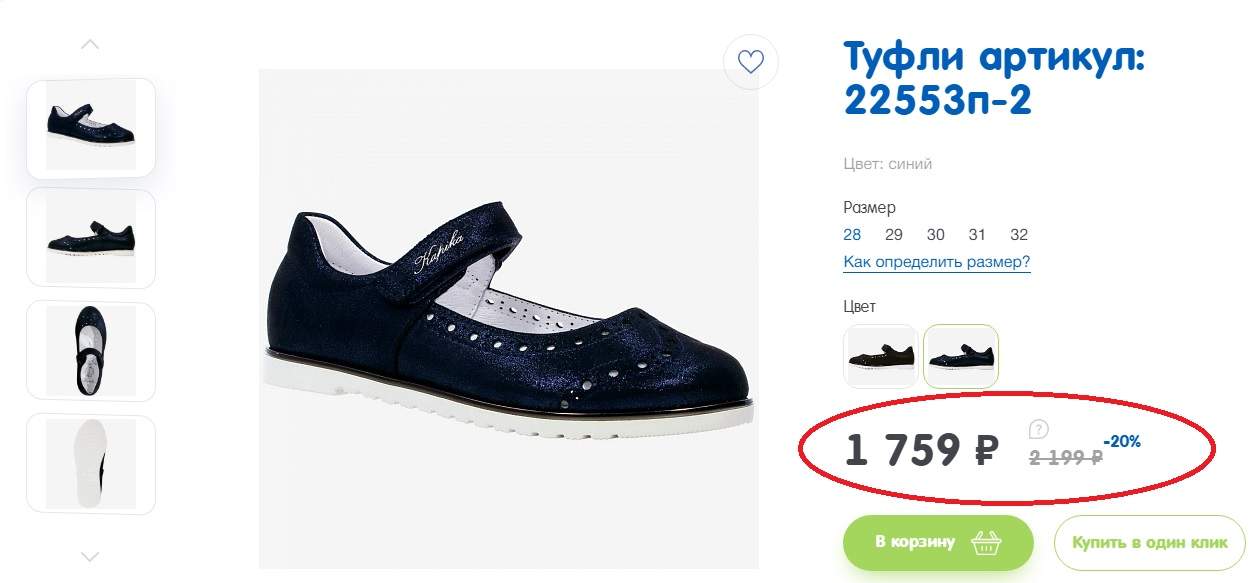This screenshot has height=583, width=1249.
Task: Select size 32
Action: tap(1019, 235)
